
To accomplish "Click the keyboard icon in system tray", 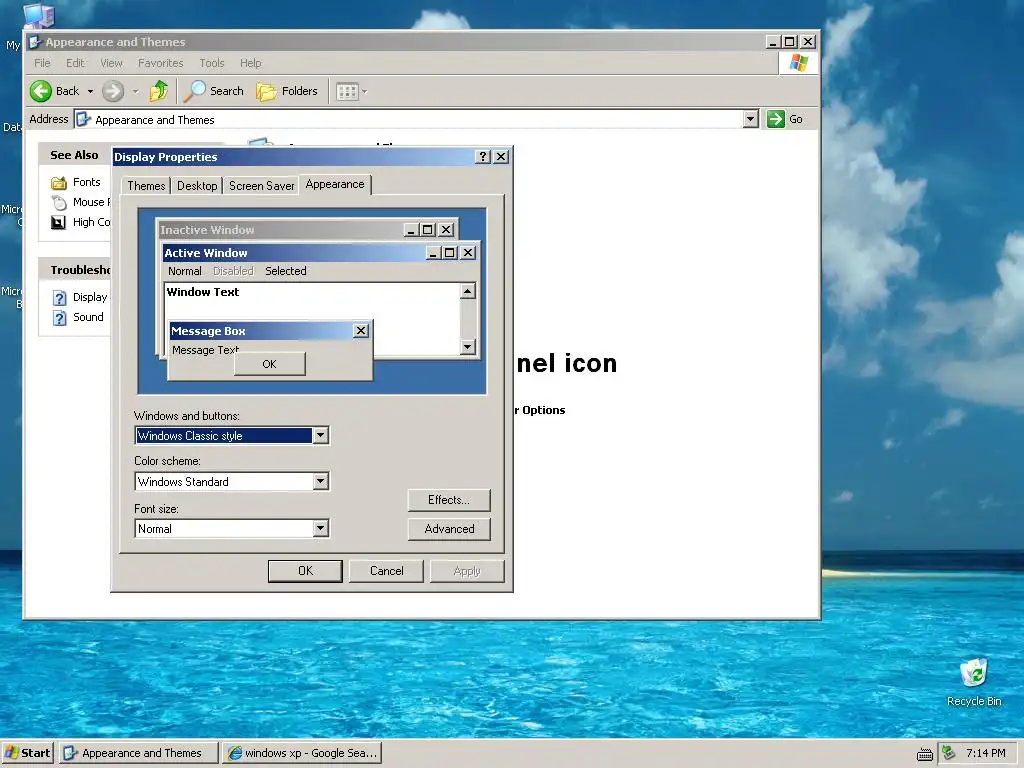I will coord(925,754).
